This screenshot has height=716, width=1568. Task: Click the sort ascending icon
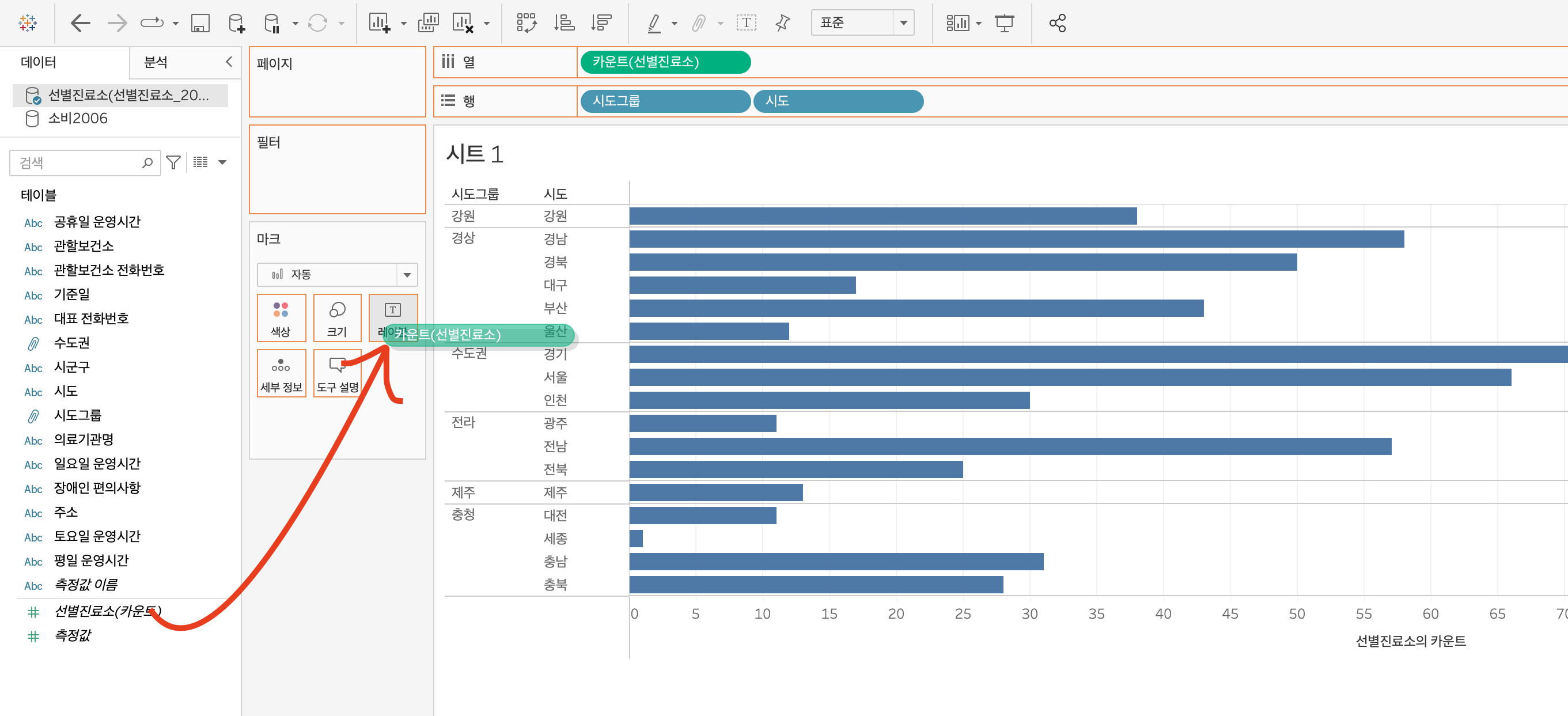(x=565, y=23)
